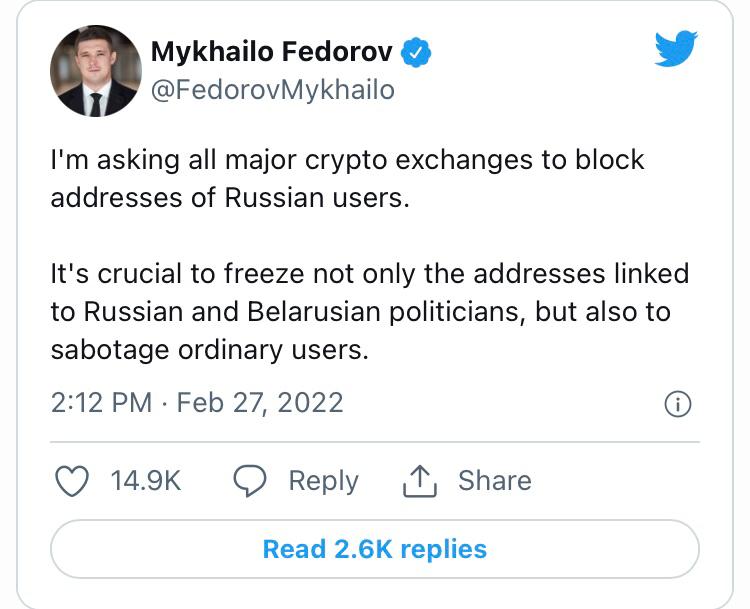
Task: Click the 14.9K likes count
Action: (x=145, y=481)
